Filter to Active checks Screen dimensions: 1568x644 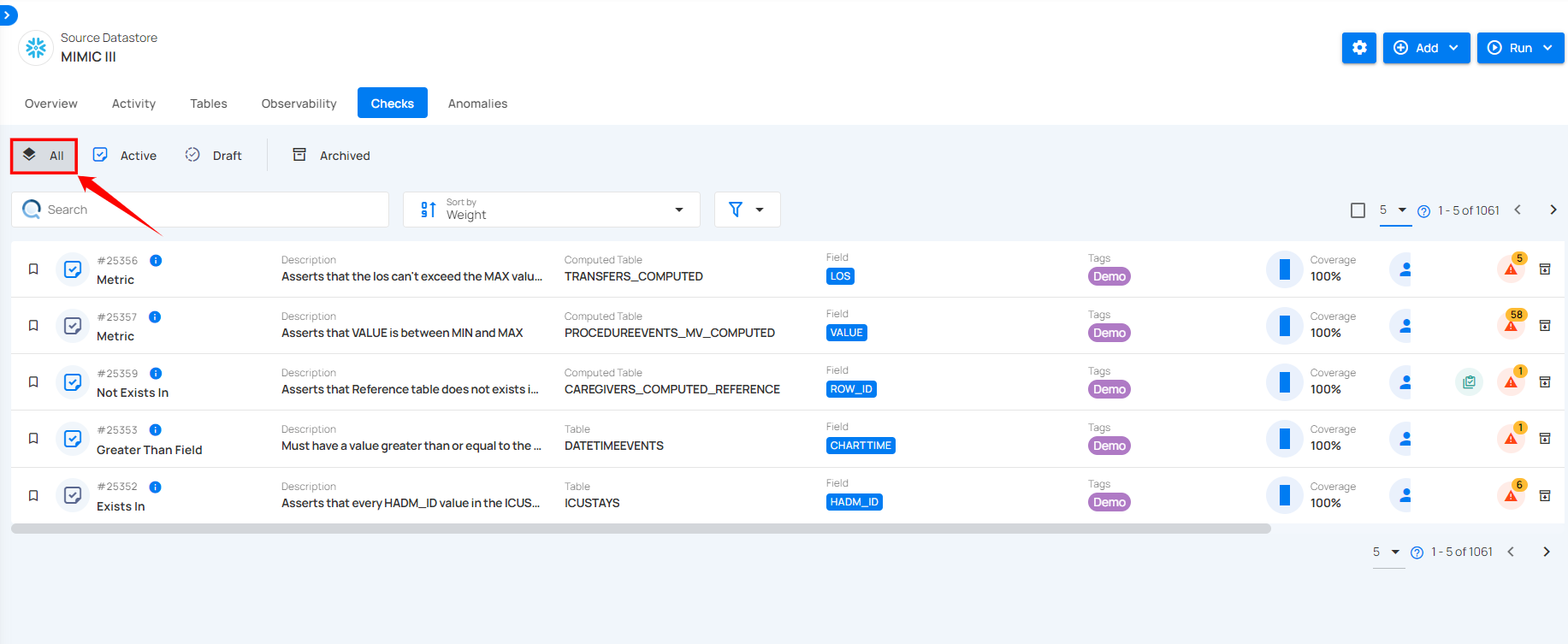125,156
